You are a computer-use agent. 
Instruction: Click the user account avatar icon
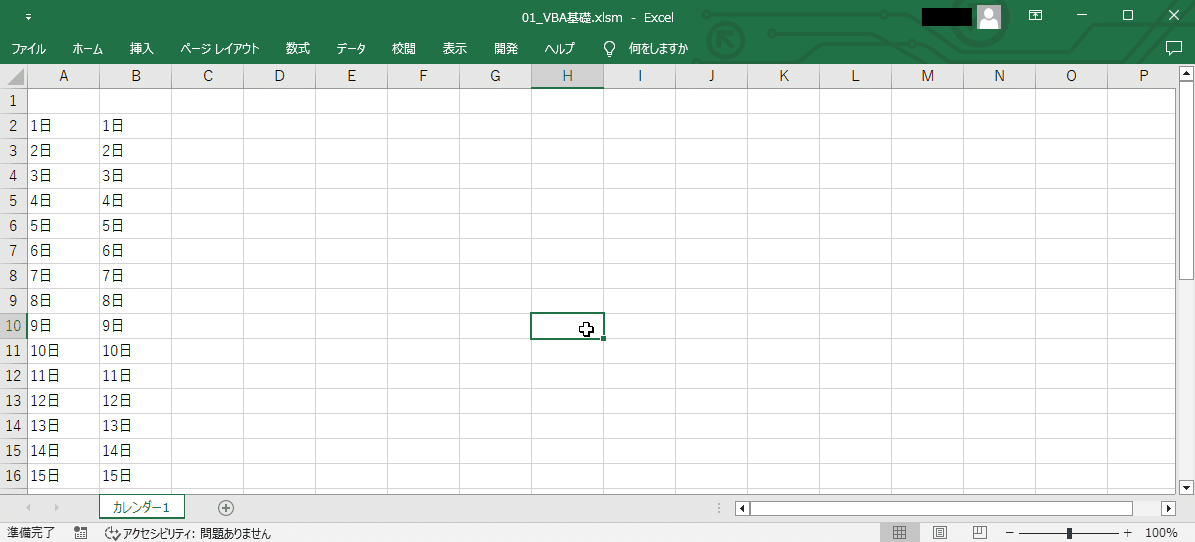click(989, 16)
